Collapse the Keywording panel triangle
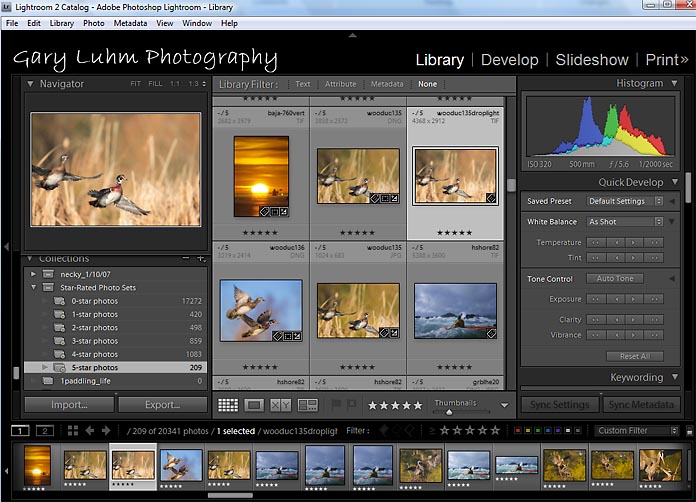 click(675, 377)
